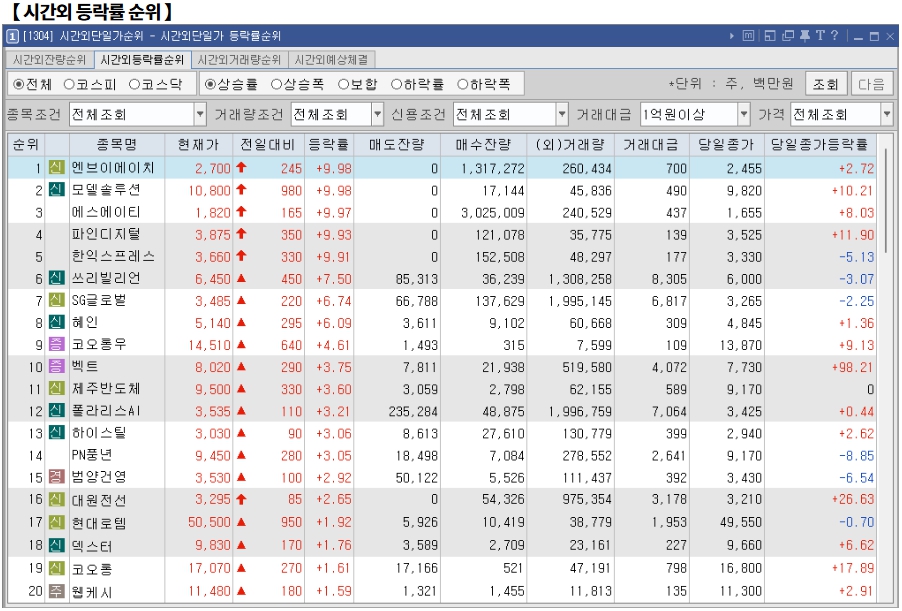Viewport: 902px width, 611px height.
Task: Click the boxed-m icon in the titlebar
Action: (749, 36)
